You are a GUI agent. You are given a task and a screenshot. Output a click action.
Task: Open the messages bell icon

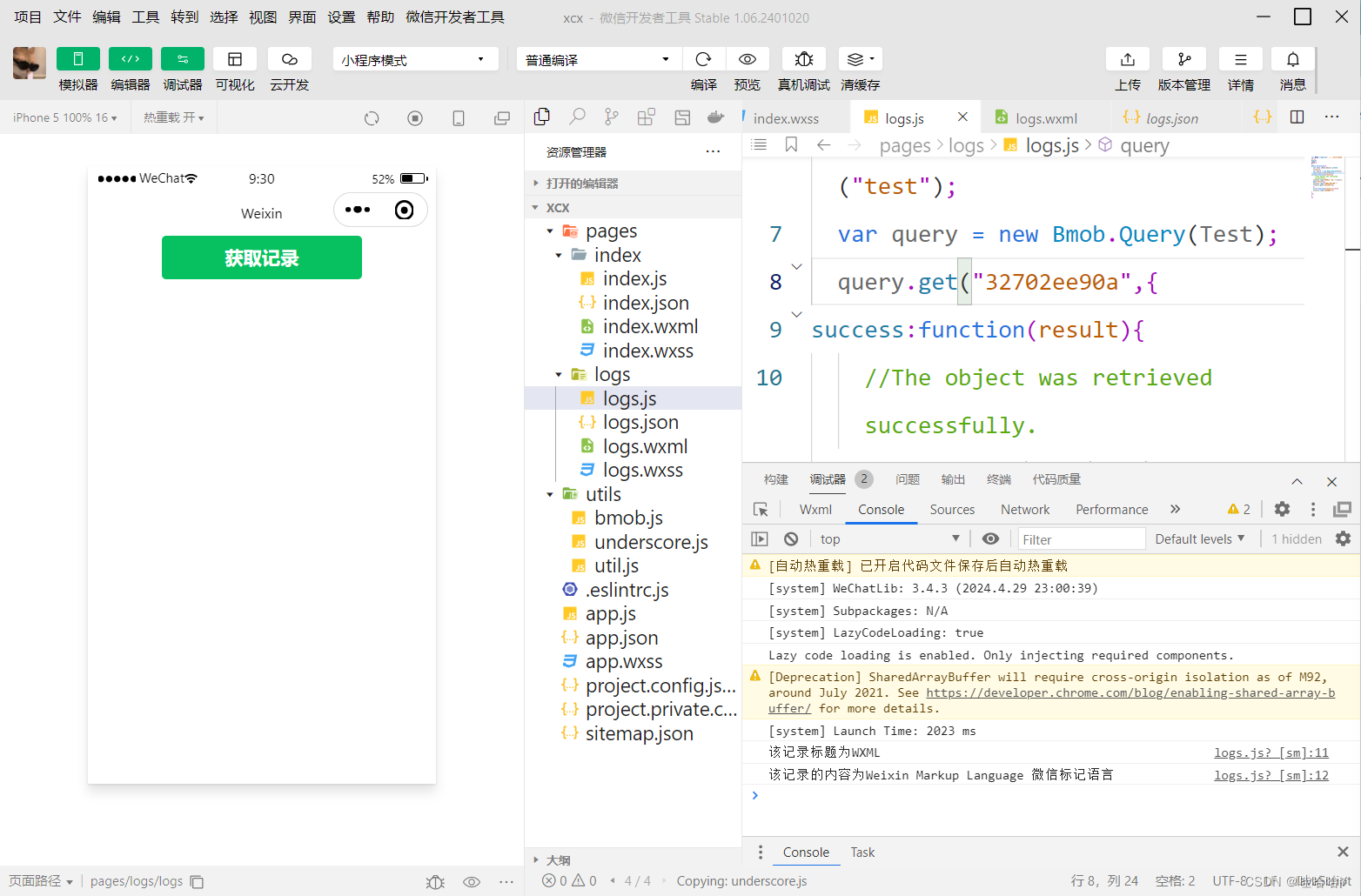1293,58
